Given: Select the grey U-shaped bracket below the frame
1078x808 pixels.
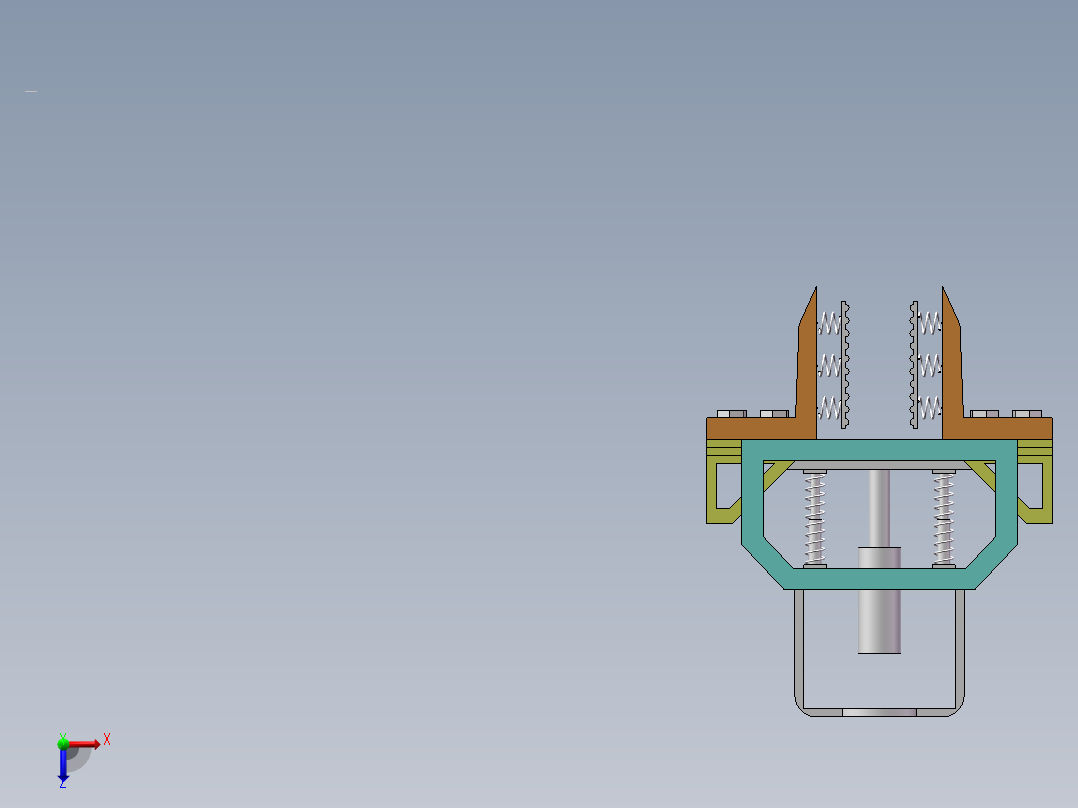Looking at the screenshot, I should point(799,646).
